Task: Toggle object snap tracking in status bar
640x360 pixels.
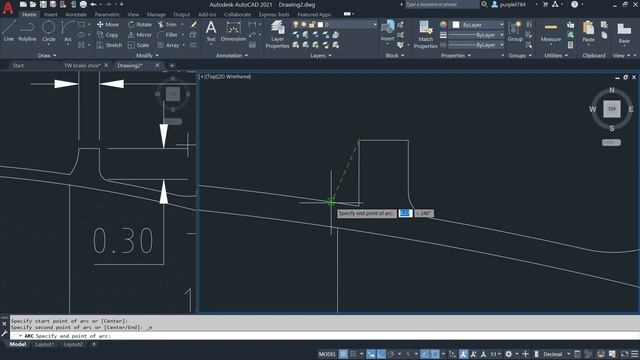Action: [x=425, y=354]
